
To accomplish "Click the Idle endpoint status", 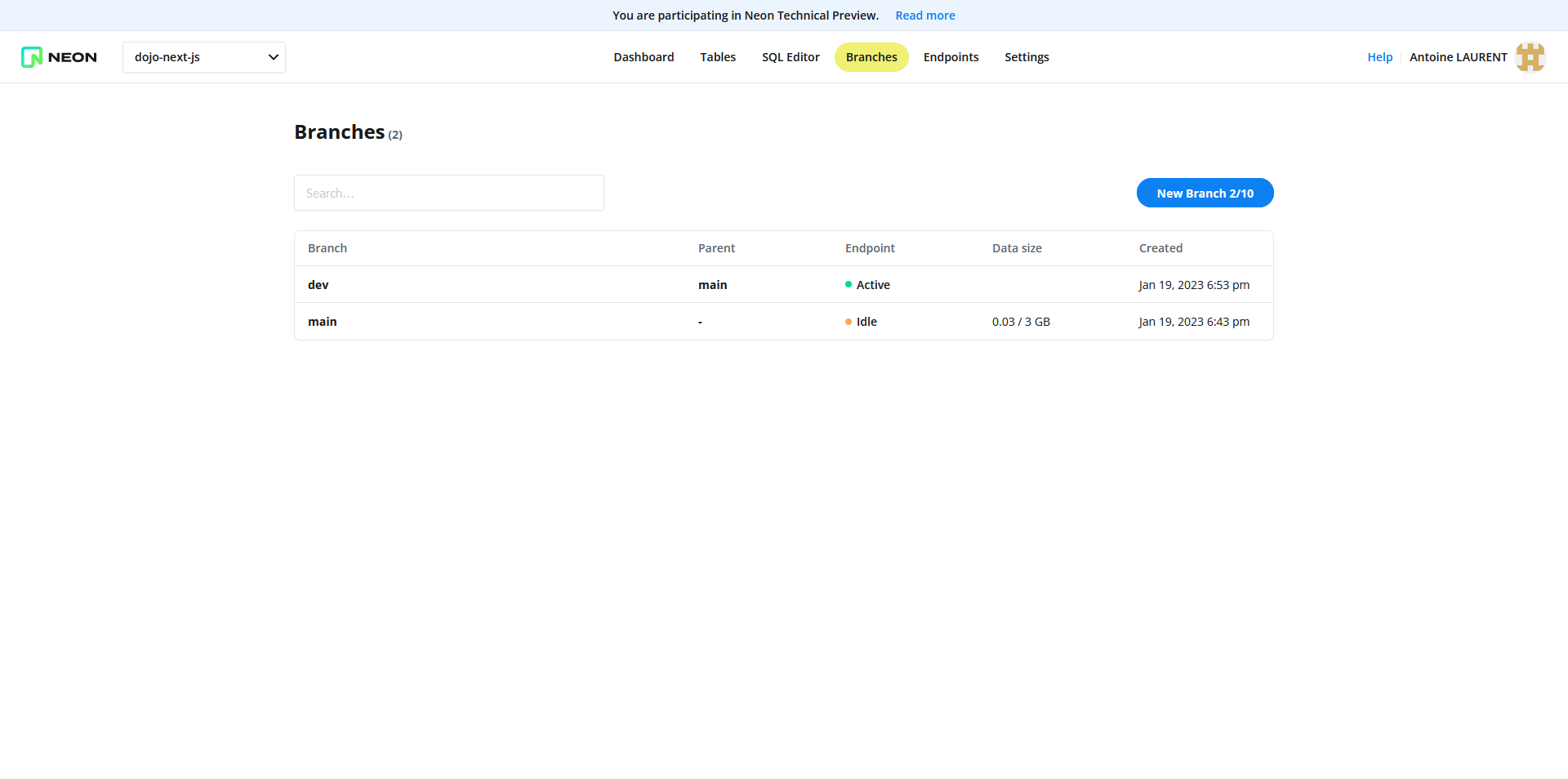I will (861, 322).
